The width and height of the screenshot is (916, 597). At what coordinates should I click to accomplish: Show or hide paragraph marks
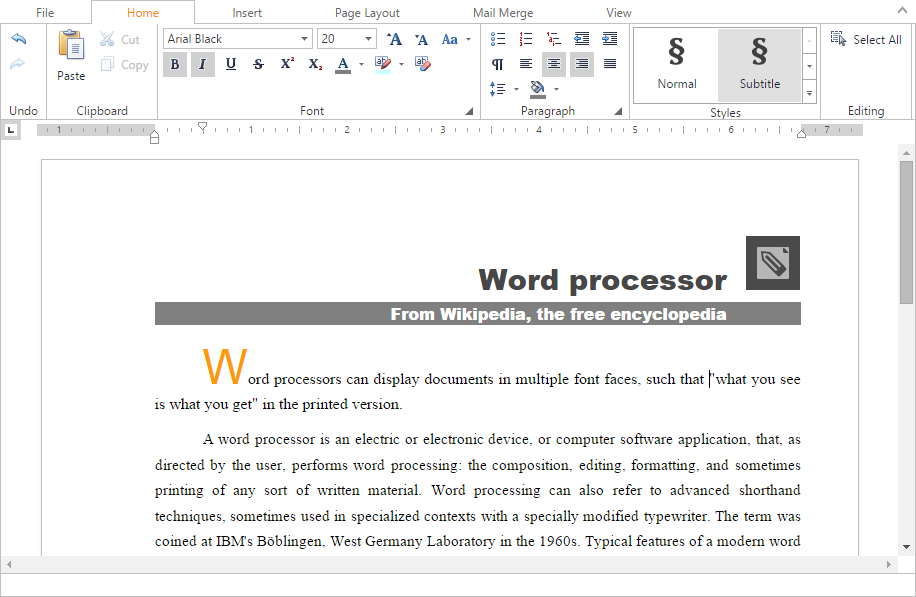pos(497,64)
